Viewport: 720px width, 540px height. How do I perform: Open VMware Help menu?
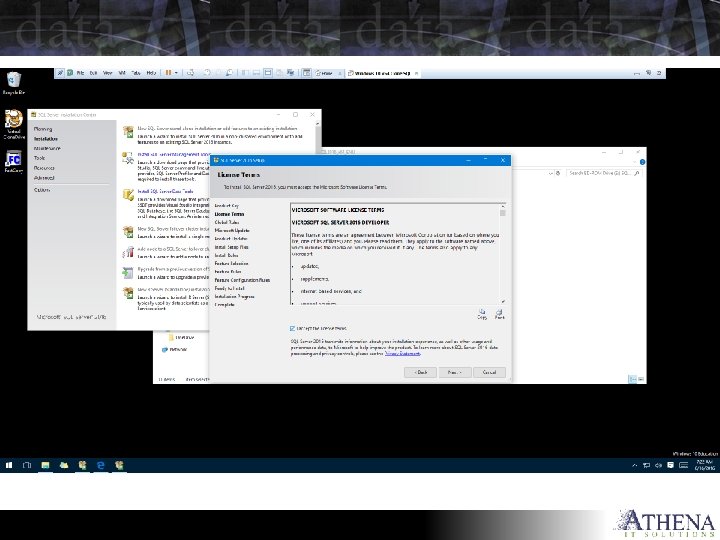(151, 73)
